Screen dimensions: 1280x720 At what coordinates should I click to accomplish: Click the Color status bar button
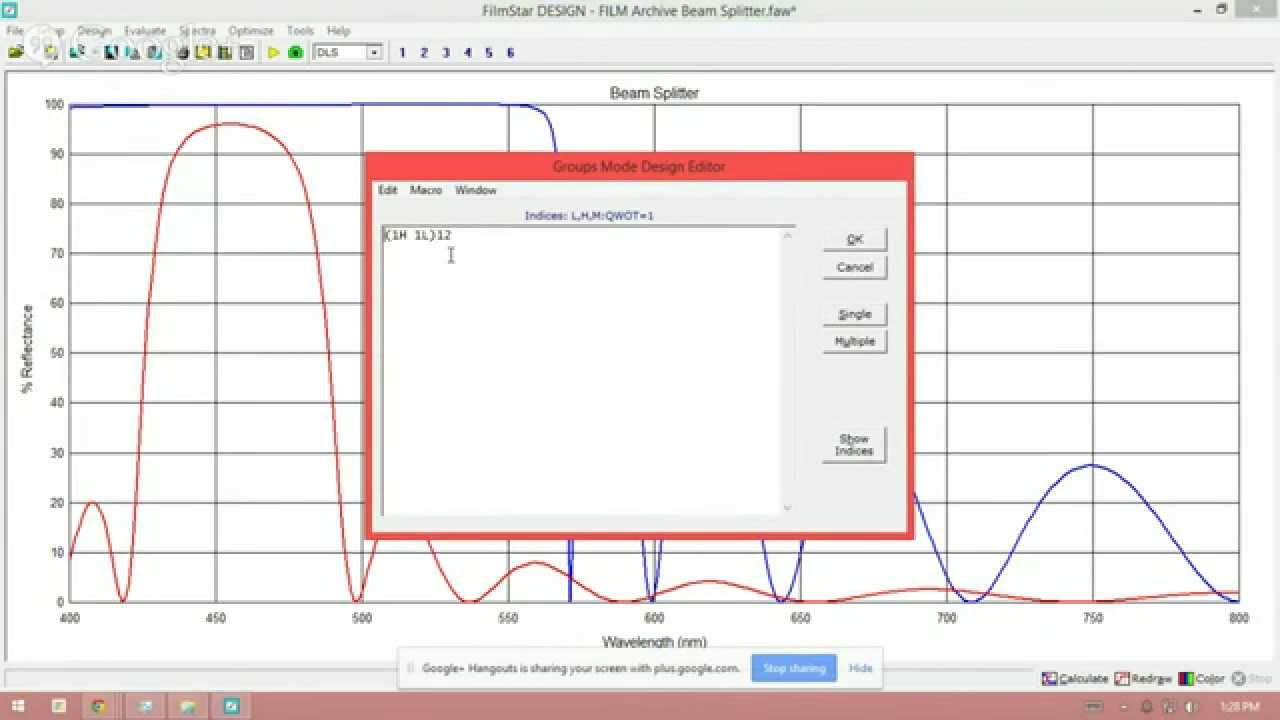coord(1202,679)
